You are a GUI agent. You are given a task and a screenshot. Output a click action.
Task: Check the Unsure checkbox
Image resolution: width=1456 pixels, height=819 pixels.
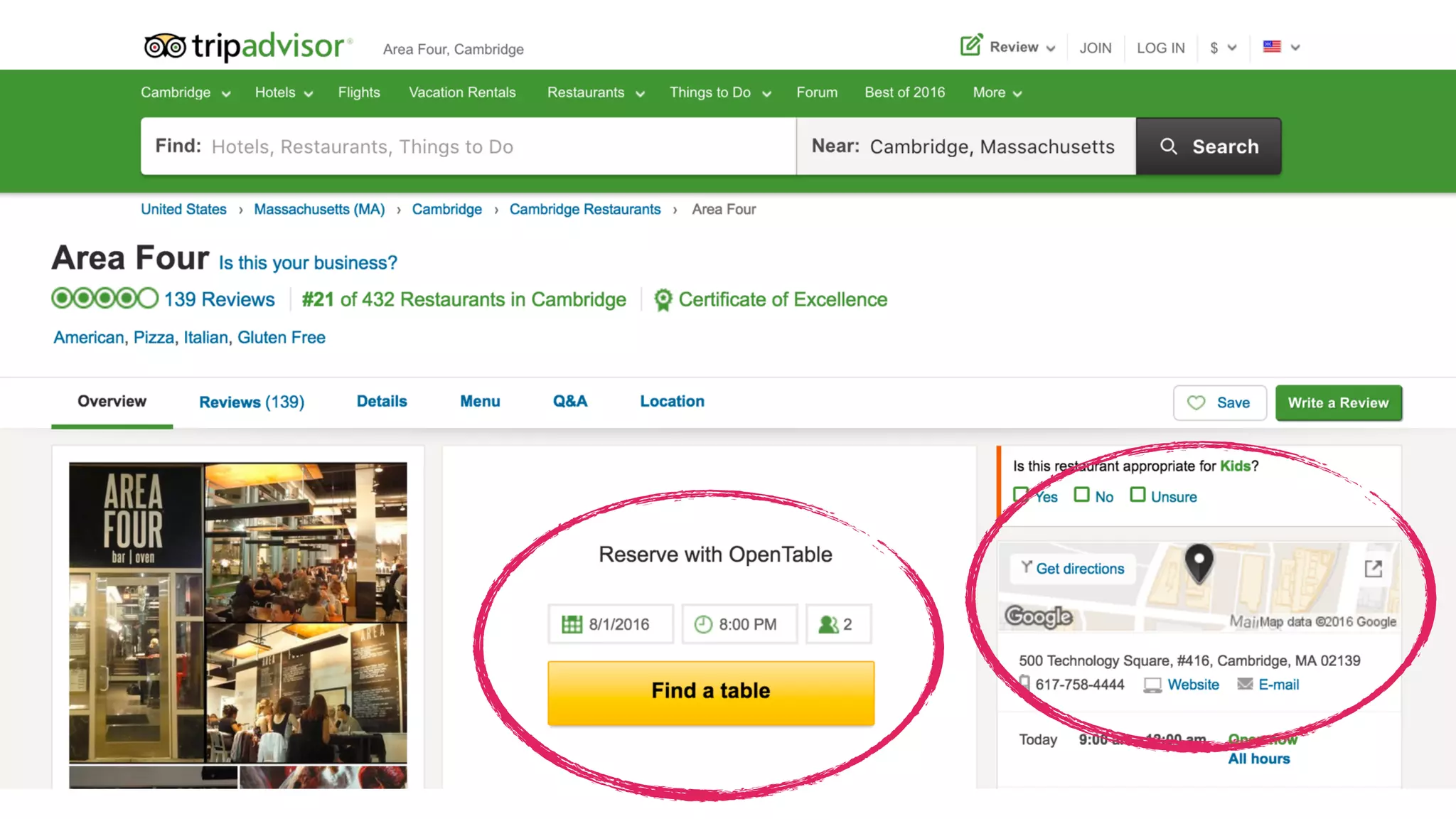coord(1137,494)
